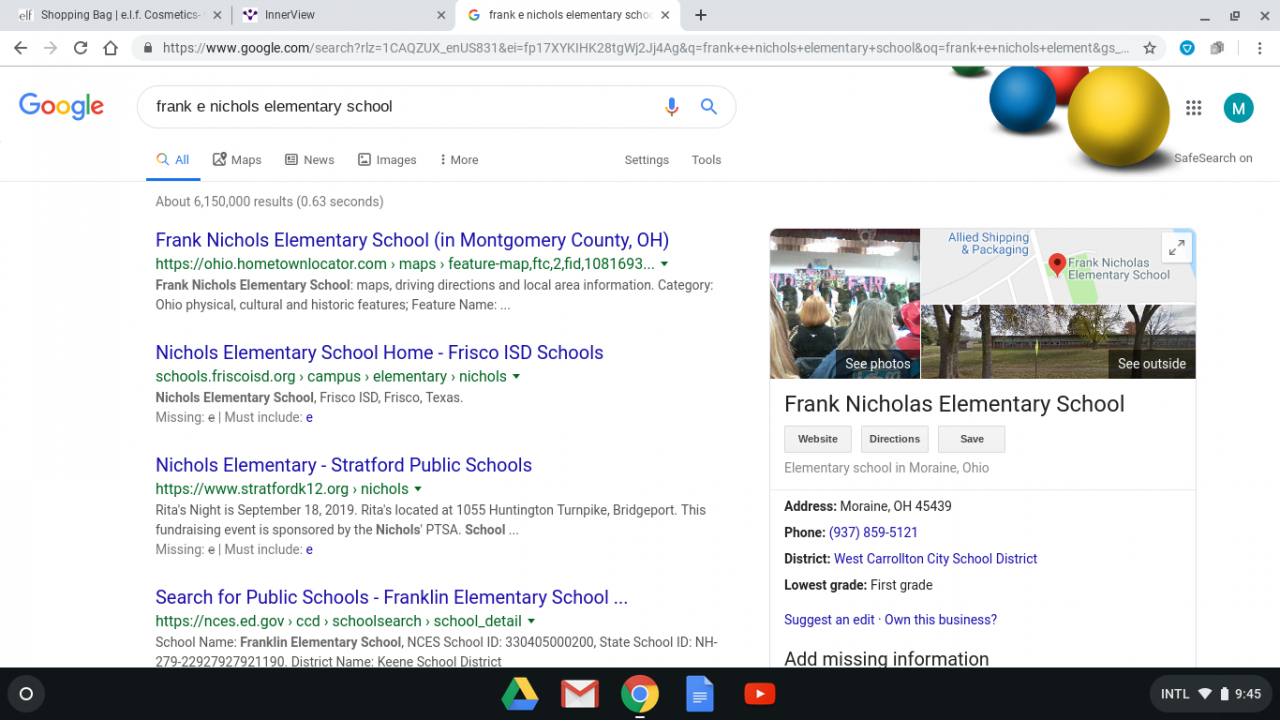The image size is (1280, 720).
Task: View site info via the padlock icon
Action: click(148, 48)
